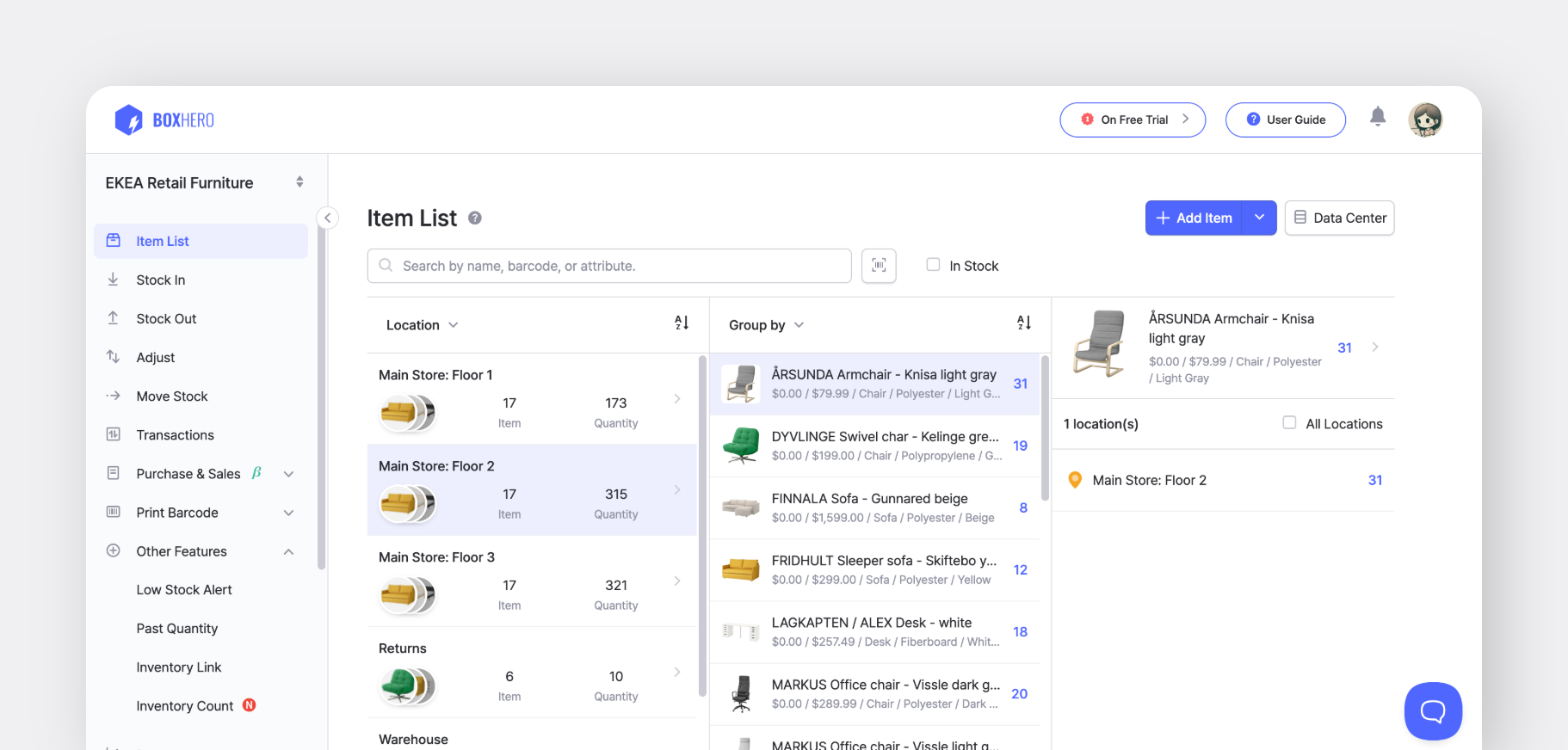1568x750 pixels.
Task: Toggle the All Locations checkbox
Action: 1289,422
